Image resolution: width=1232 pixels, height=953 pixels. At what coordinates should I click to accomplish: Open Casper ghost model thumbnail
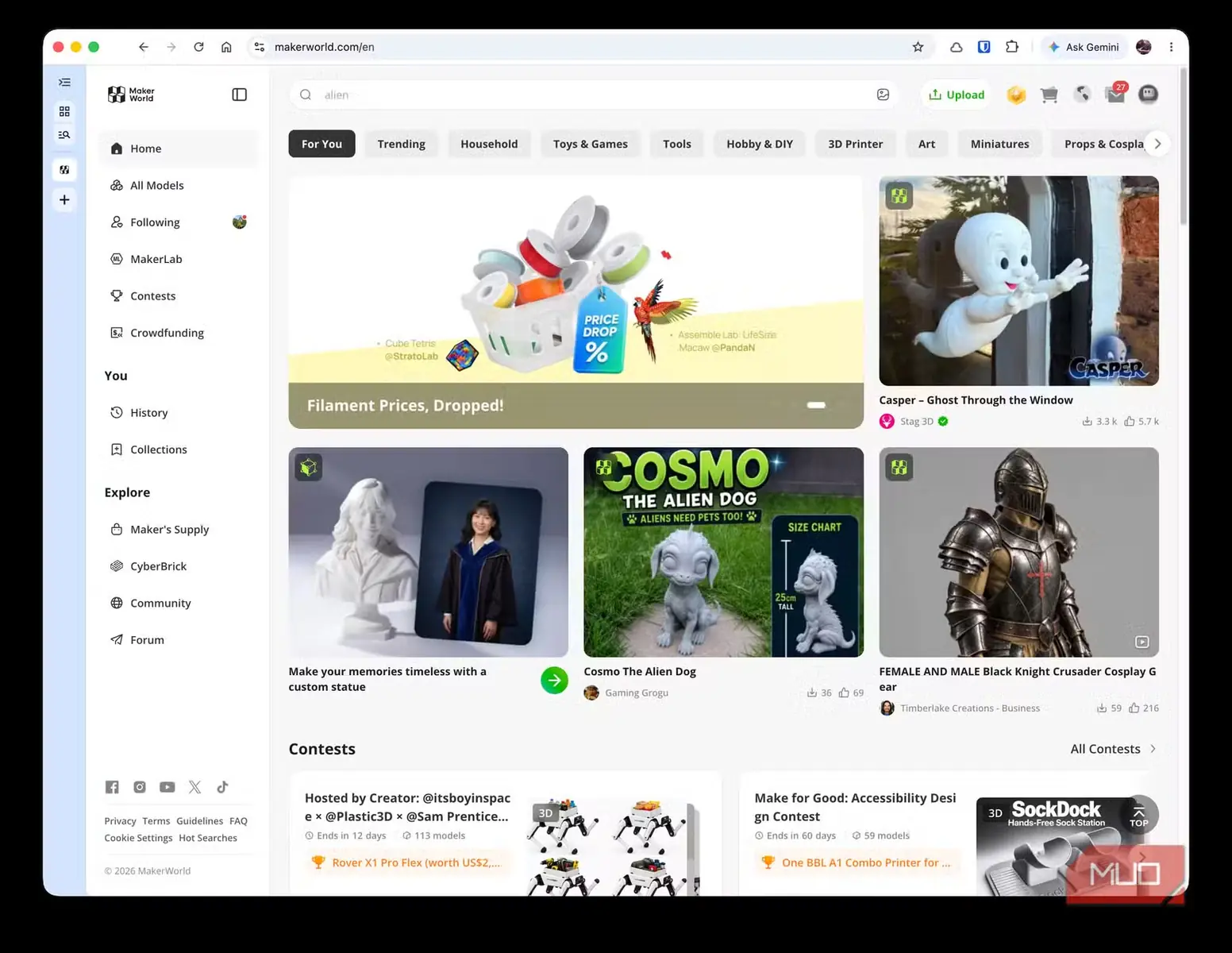coord(1018,281)
